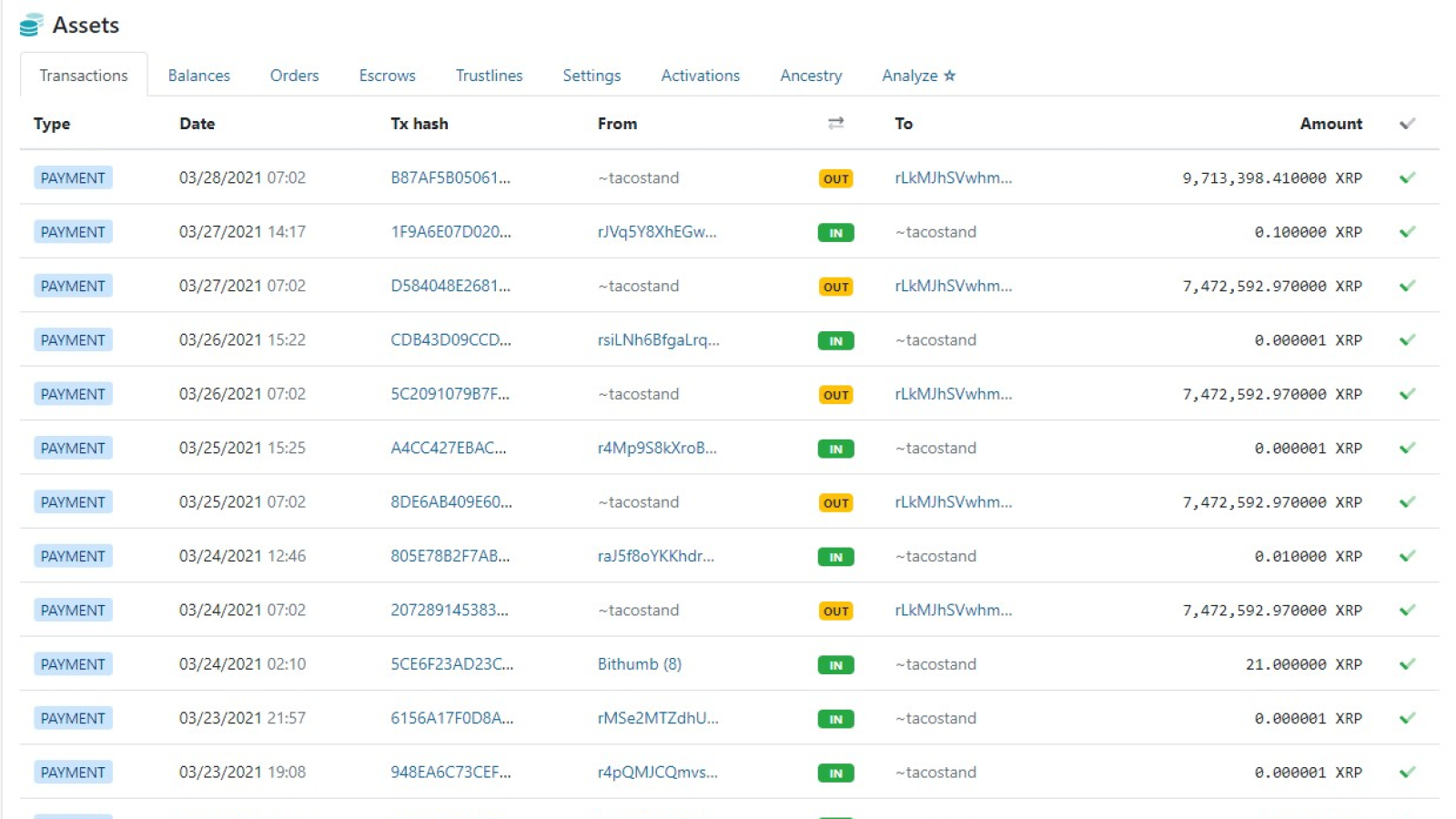Show the Activations tab

pyautogui.click(x=700, y=76)
